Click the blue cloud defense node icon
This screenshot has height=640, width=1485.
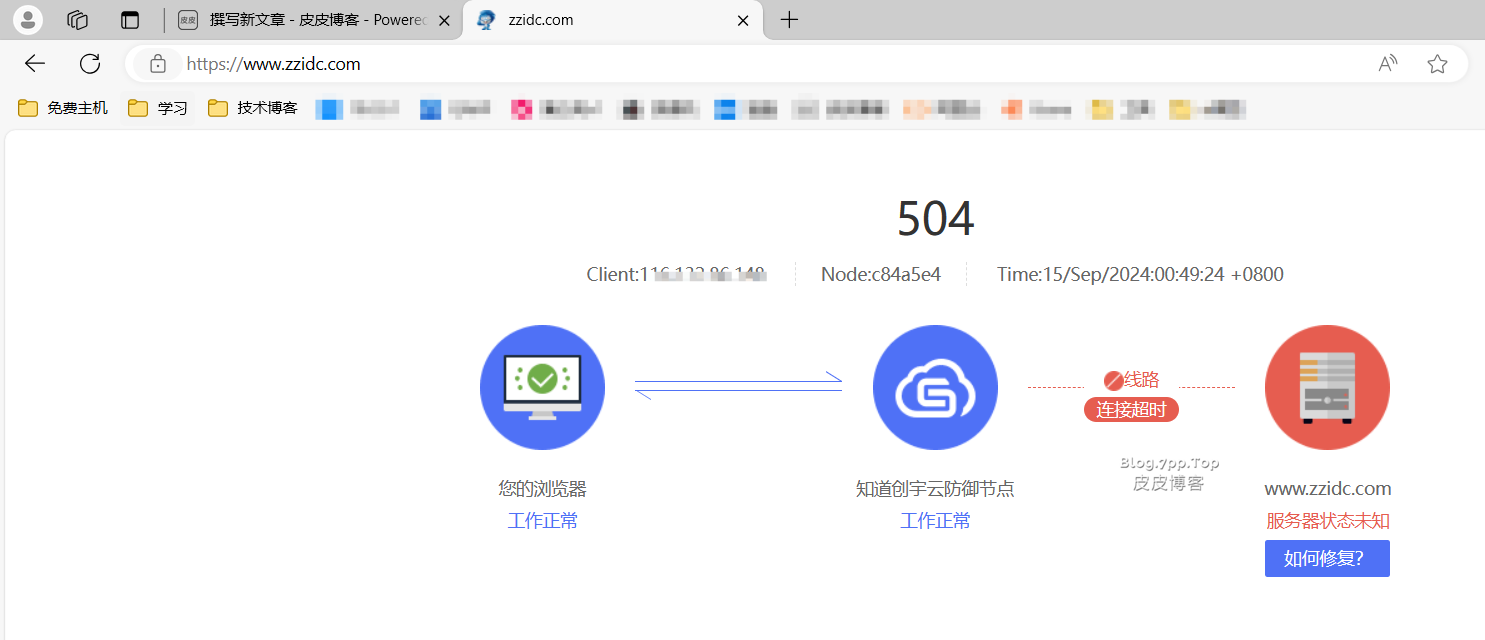(x=935, y=387)
